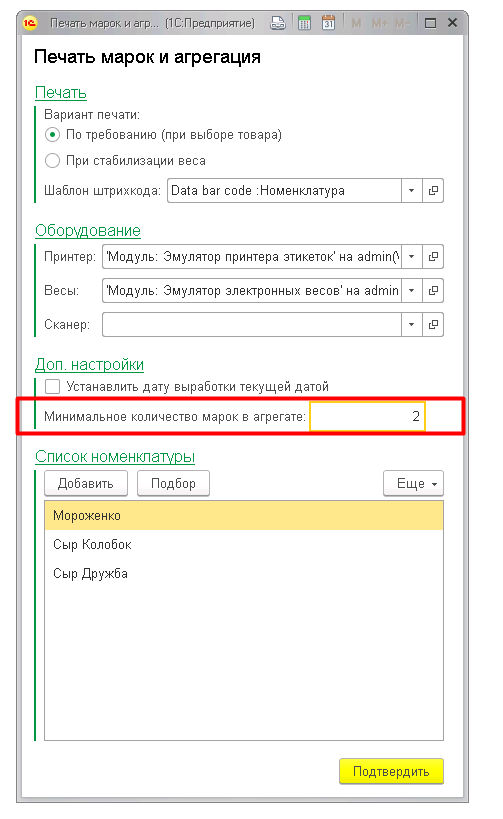This screenshot has width=503, height=819.
Task: Select the Мороженко list row
Action: [x=244, y=516]
